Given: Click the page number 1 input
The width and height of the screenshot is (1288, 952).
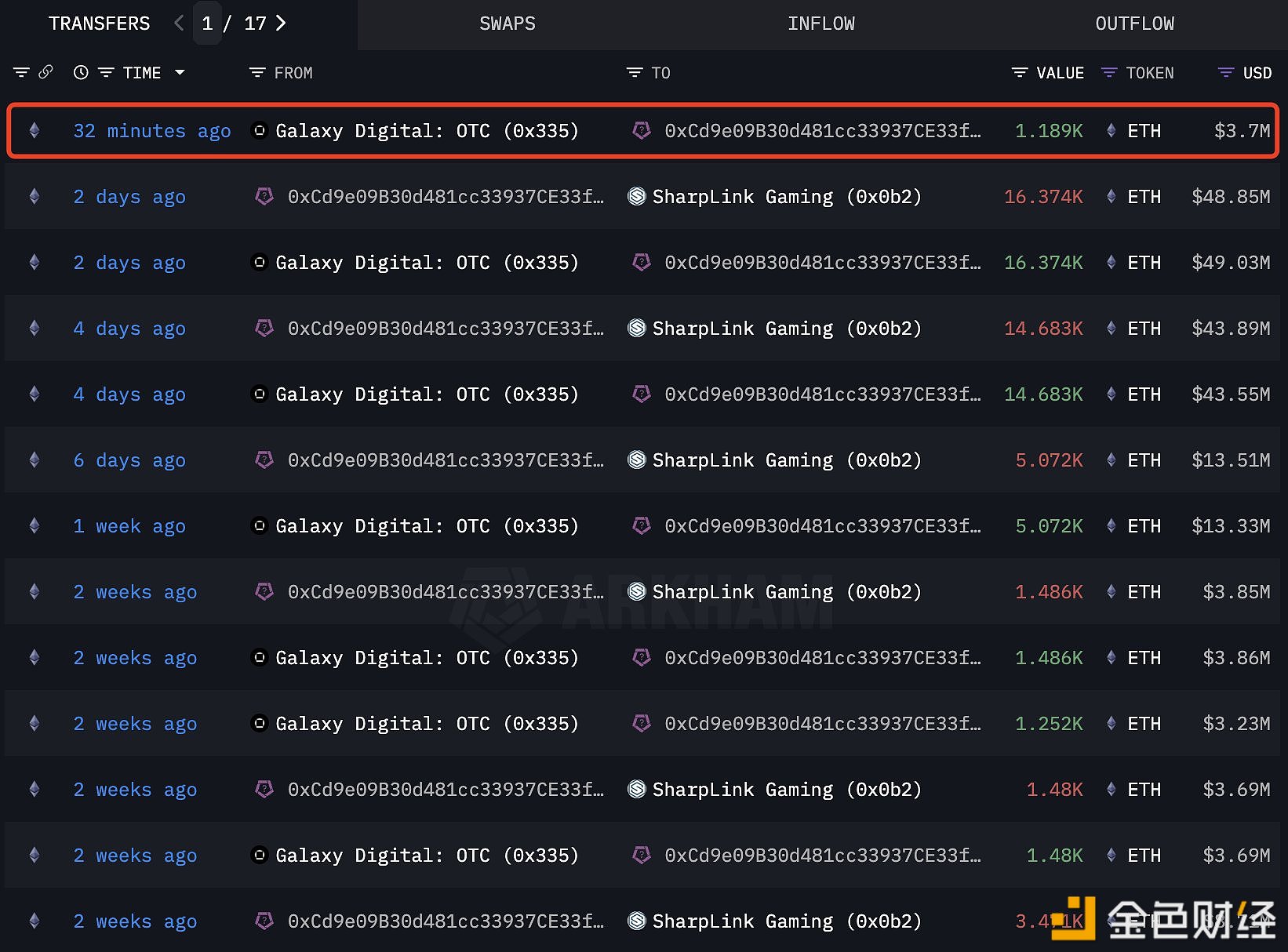Looking at the screenshot, I should tap(207, 24).
